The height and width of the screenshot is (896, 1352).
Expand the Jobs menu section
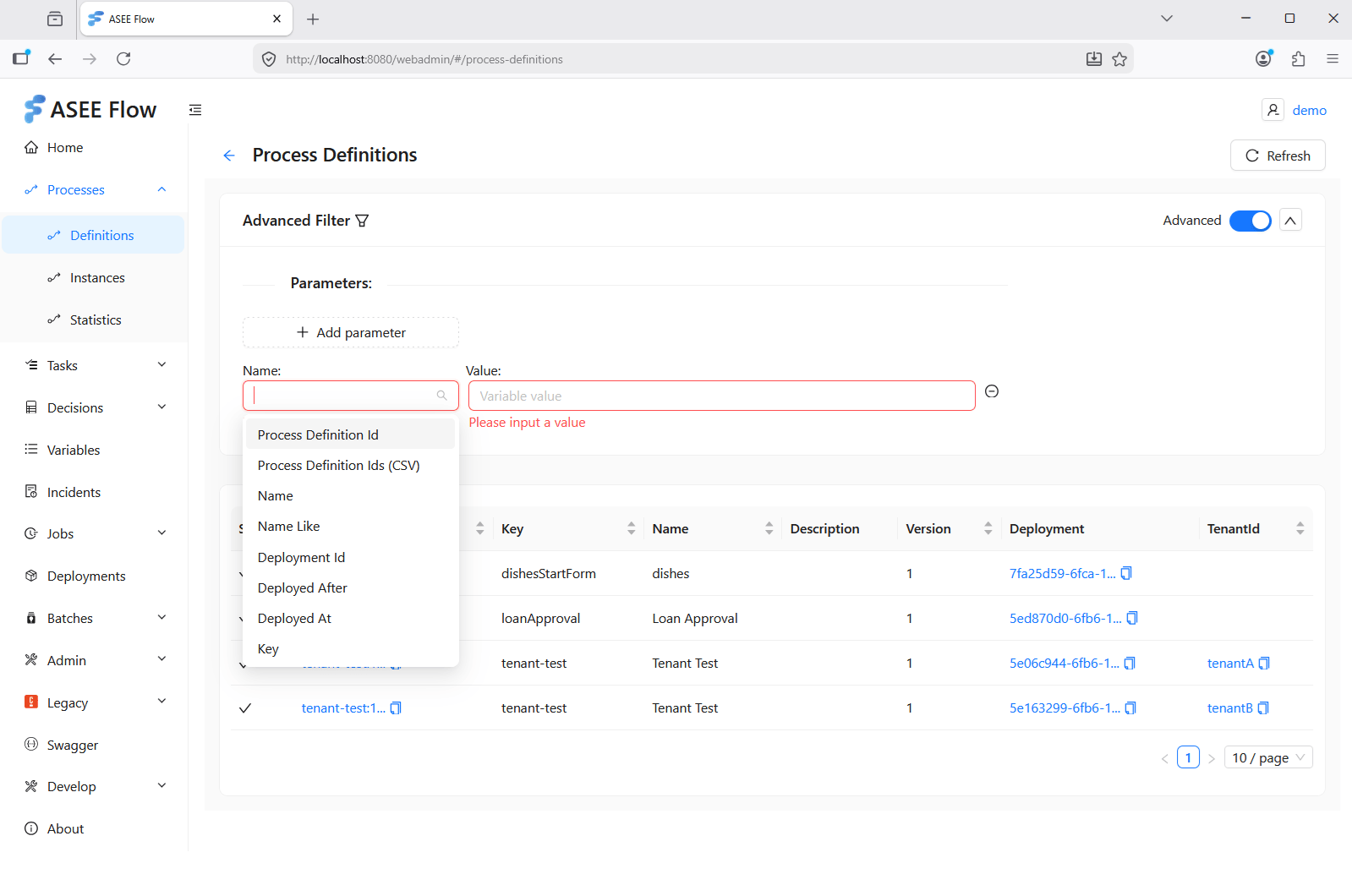(x=162, y=533)
